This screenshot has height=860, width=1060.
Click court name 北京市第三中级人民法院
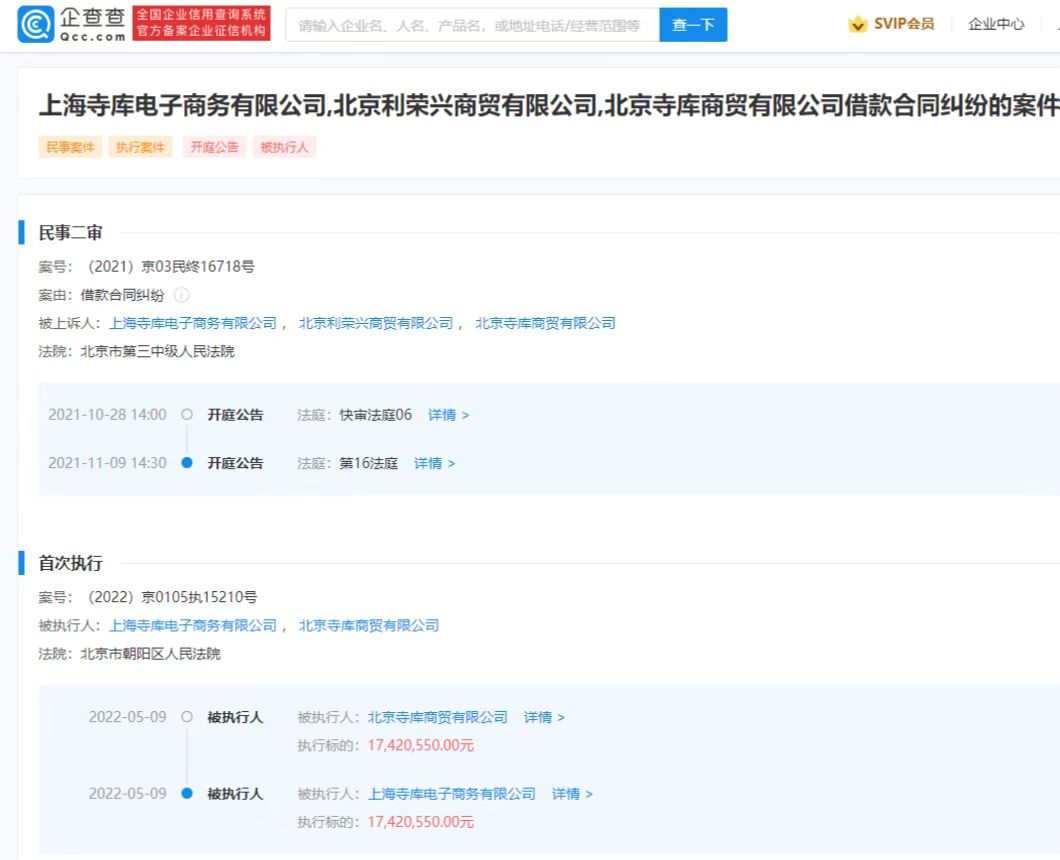[158, 352]
